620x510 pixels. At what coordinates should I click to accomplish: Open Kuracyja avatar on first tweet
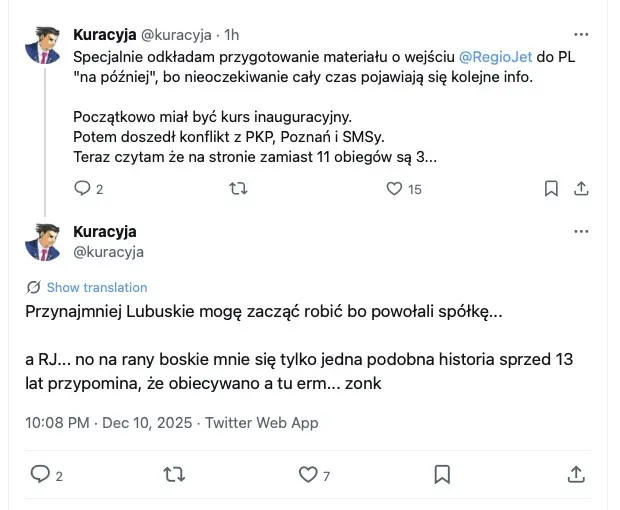43,43
